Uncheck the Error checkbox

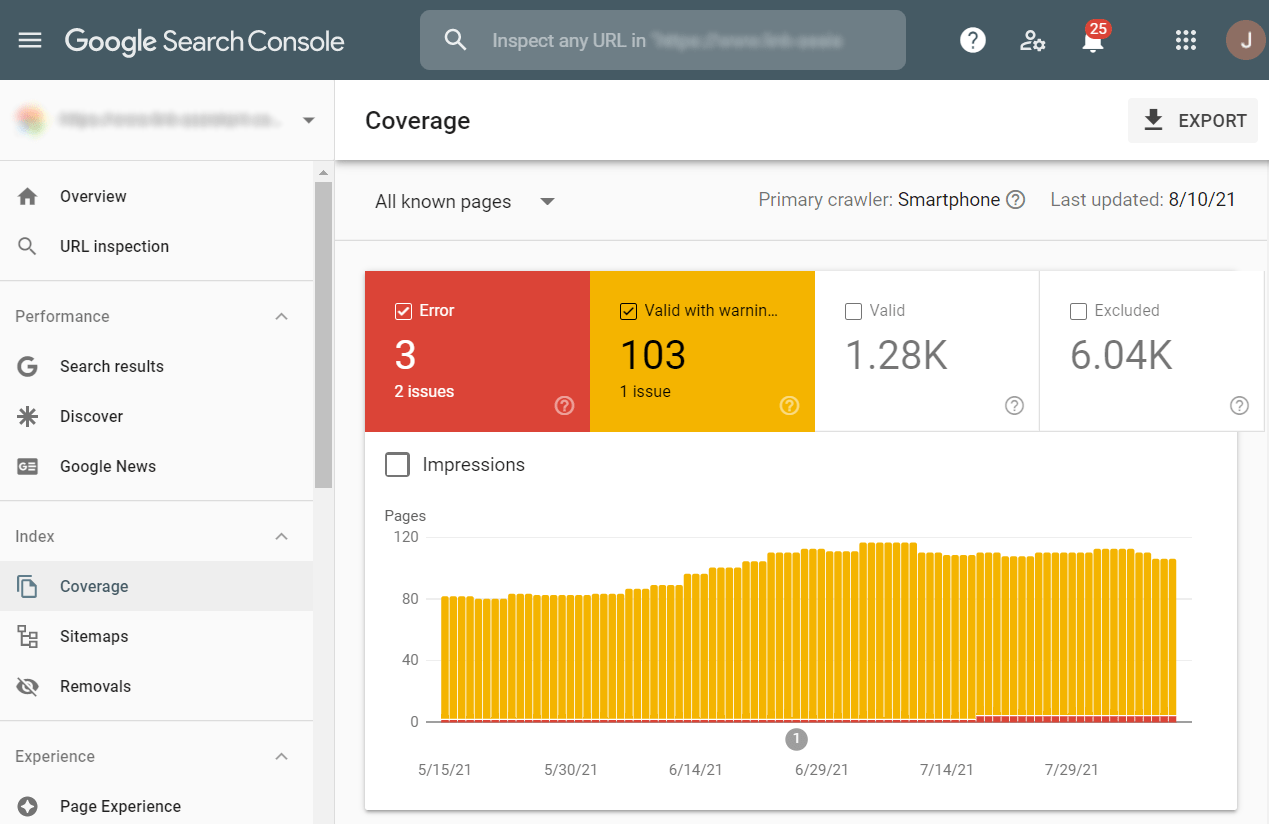pos(404,311)
